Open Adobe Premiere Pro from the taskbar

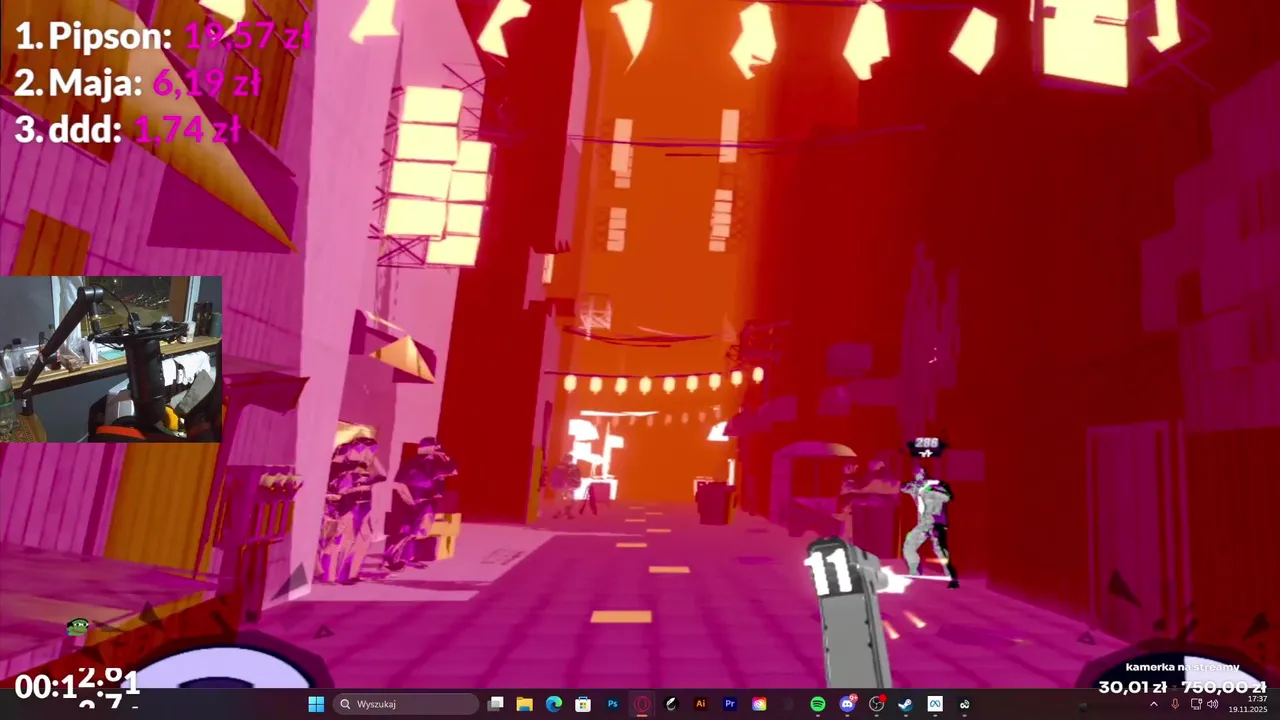click(x=730, y=704)
